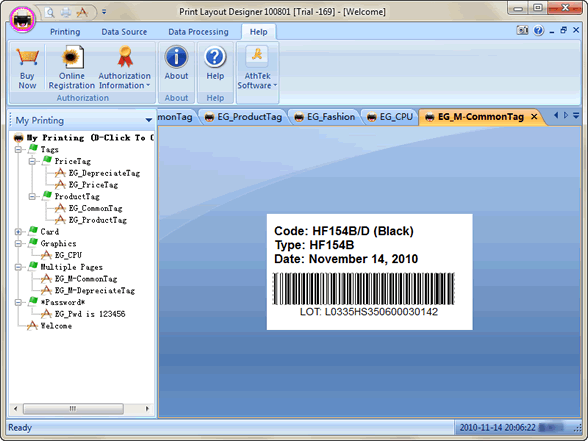Click the small help icon at ribbon right

click(x=538, y=30)
